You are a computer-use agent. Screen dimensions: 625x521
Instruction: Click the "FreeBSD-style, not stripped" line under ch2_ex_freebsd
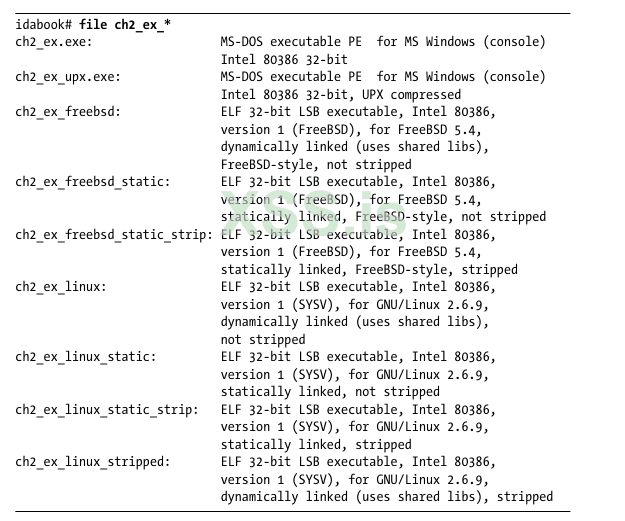(315, 164)
